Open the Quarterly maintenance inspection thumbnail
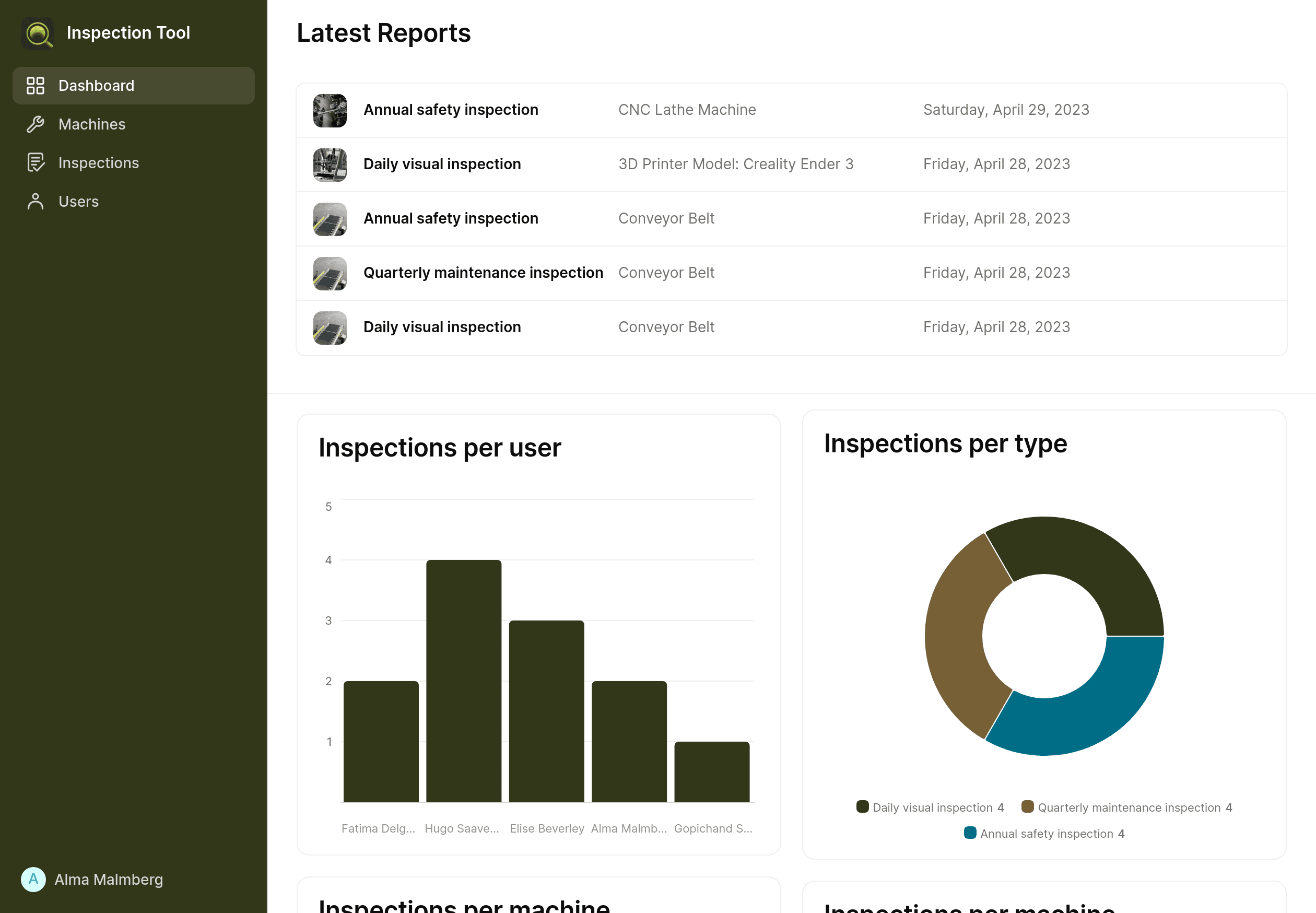The height and width of the screenshot is (913, 1316). pos(330,274)
